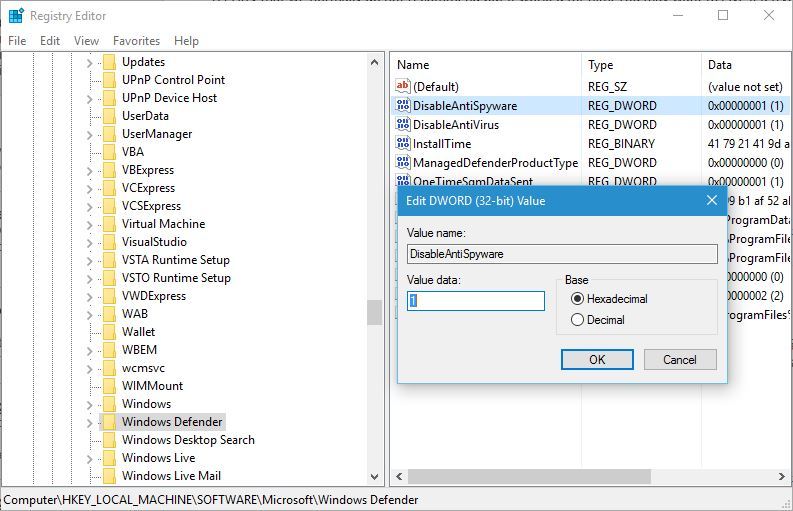Maximize the Registry Editor window
Image resolution: width=793 pixels, height=511 pixels.
pos(723,15)
